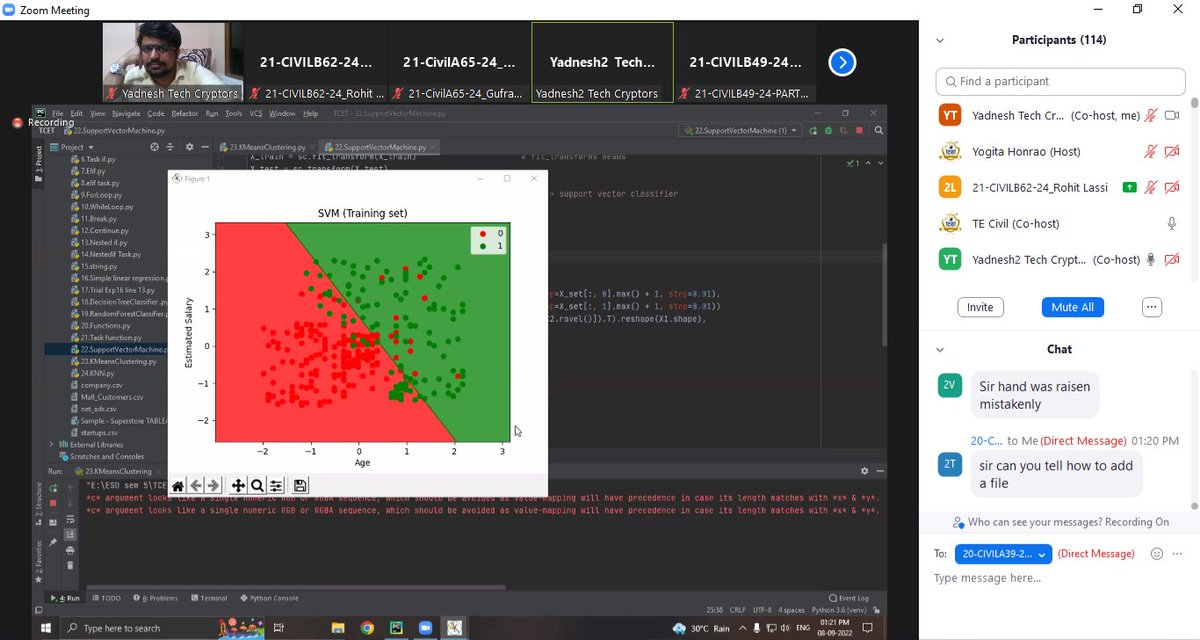Screen dimensions: 1200x640
Task: Click the Yadnesh Tech Cryptors video thumbnail
Action: (174, 63)
